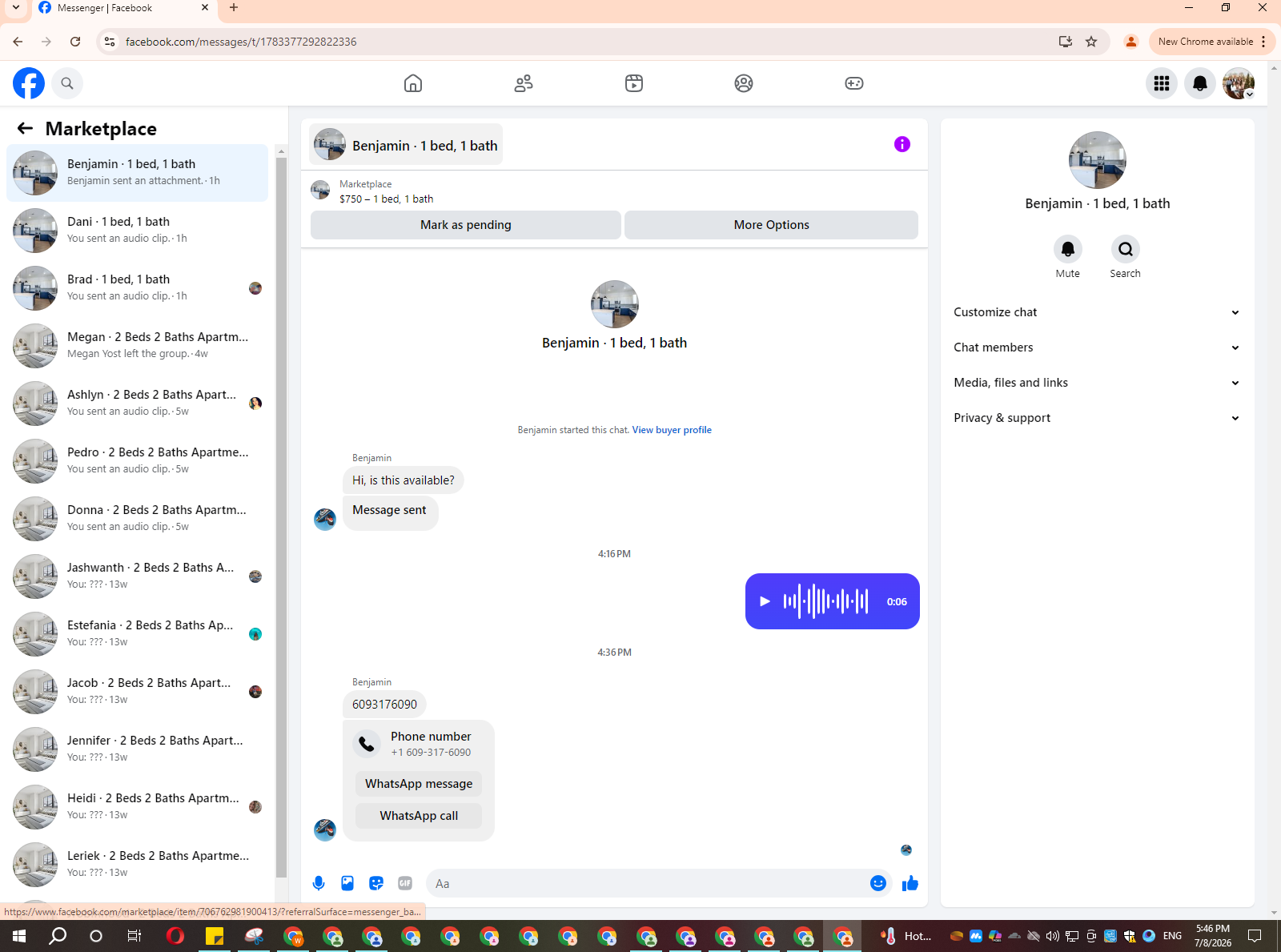Click the audio waveform of voice message
Image resolution: width=1281 pixels, height=952 pixels.
tap(825, 601)
